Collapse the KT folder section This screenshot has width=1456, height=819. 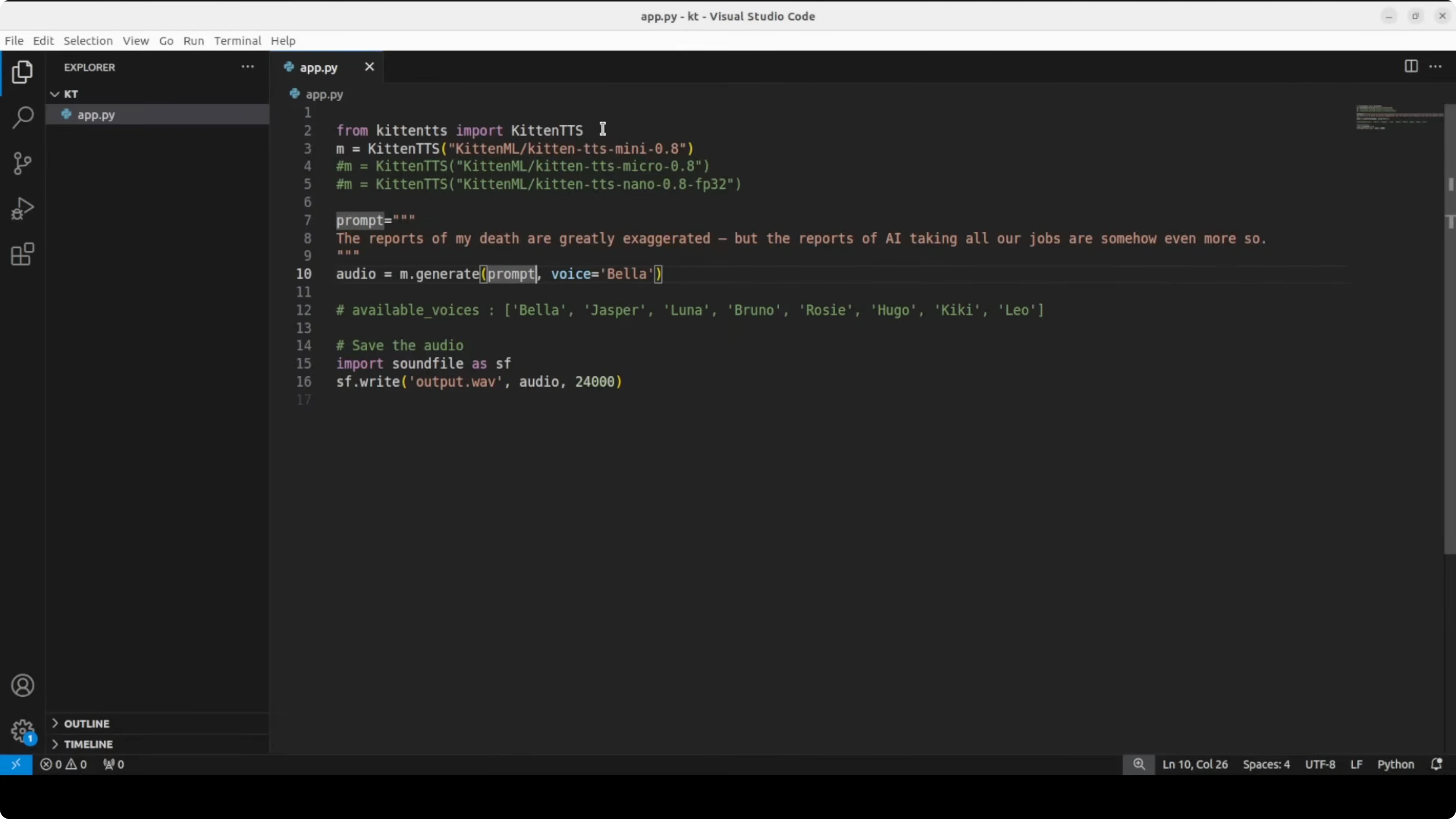pos(55,94)
